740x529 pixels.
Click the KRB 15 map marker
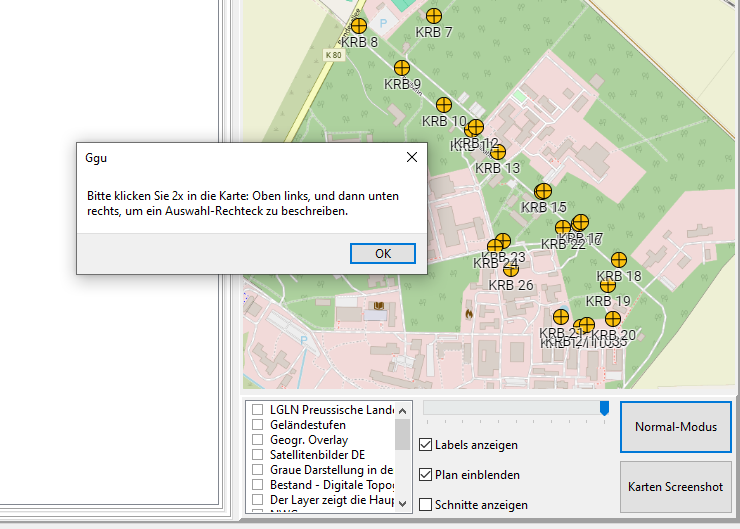click(543, 191)
